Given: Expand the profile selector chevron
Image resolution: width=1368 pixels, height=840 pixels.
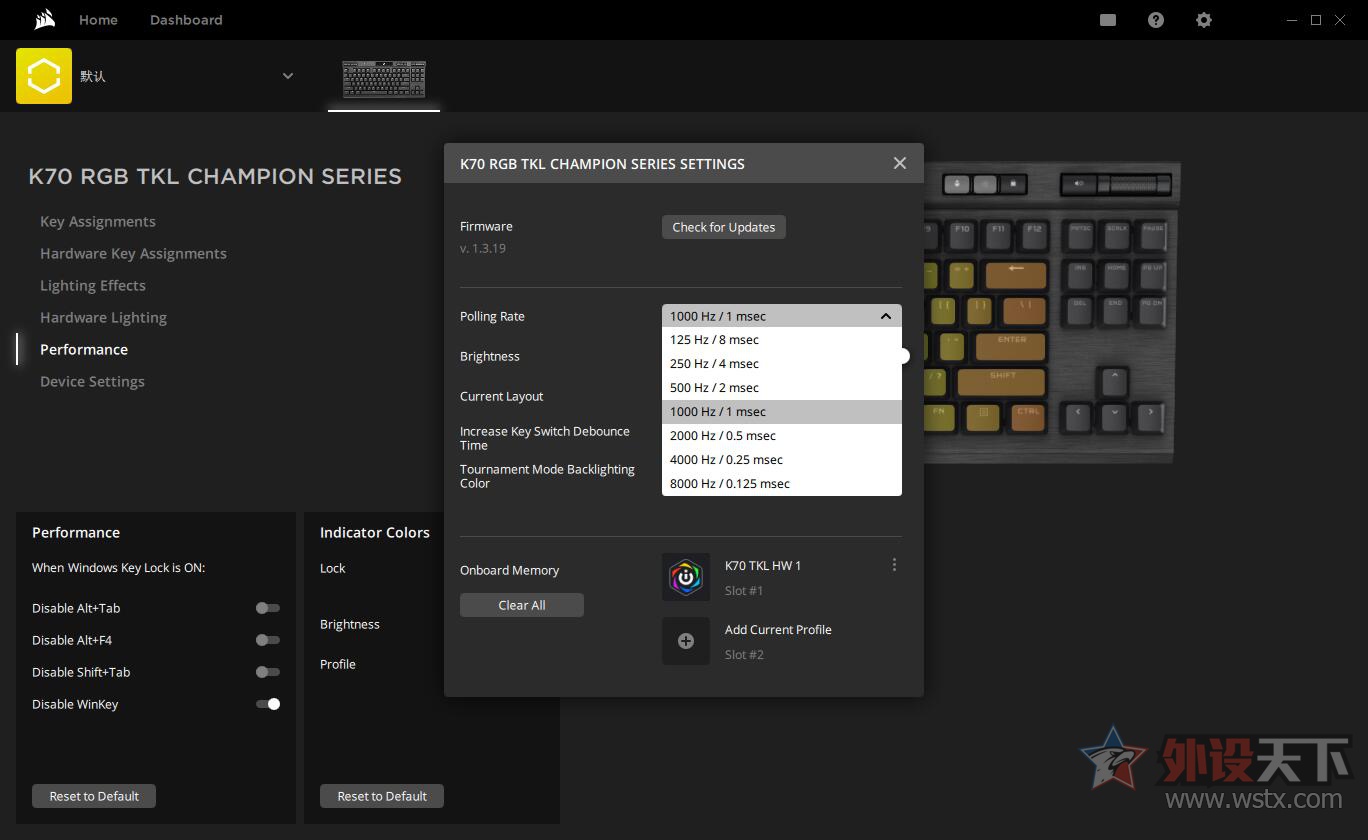Looking at the screenshot, I should click(288, 76).
